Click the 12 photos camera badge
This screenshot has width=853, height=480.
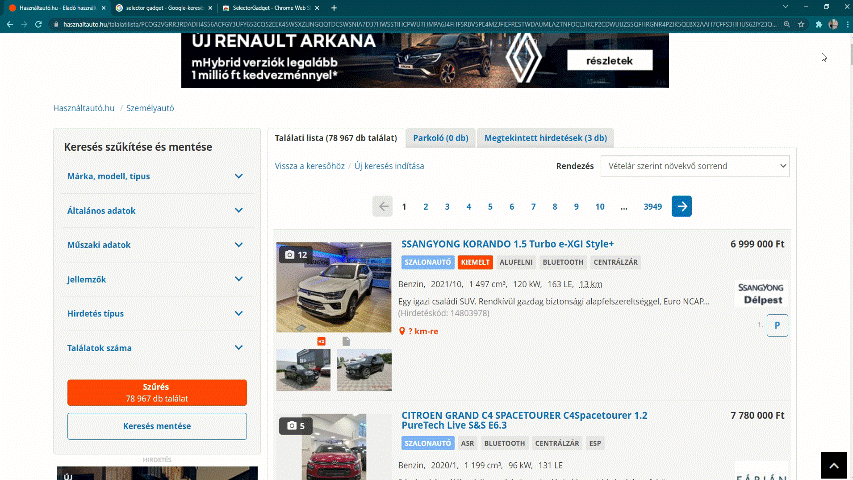pyautogui.click(x=296, y=254)
